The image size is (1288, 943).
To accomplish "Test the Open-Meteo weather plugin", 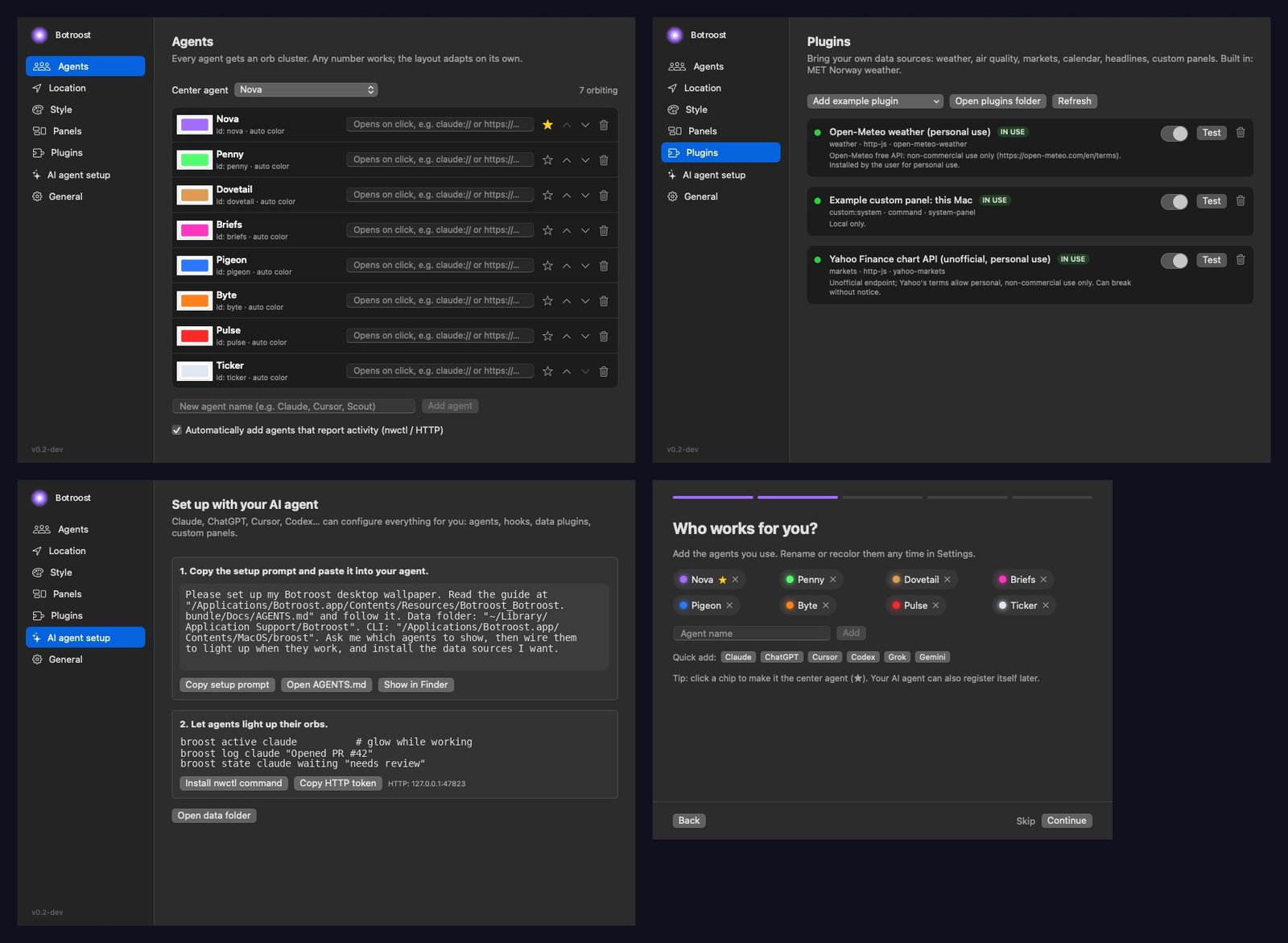I will (1212, 133).
